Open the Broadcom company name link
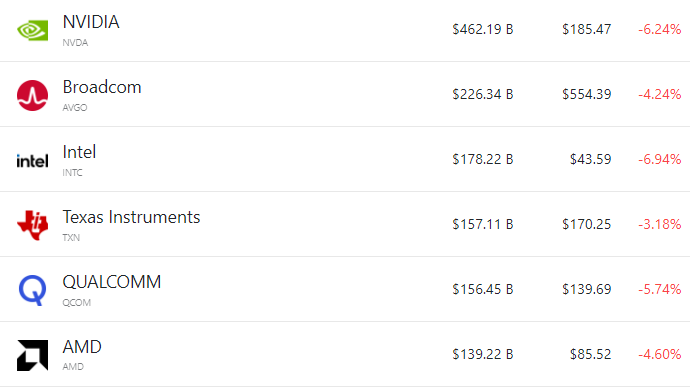The height and width of the screenshot is (389, 690). pyautogui.click(x=102, y=87)
